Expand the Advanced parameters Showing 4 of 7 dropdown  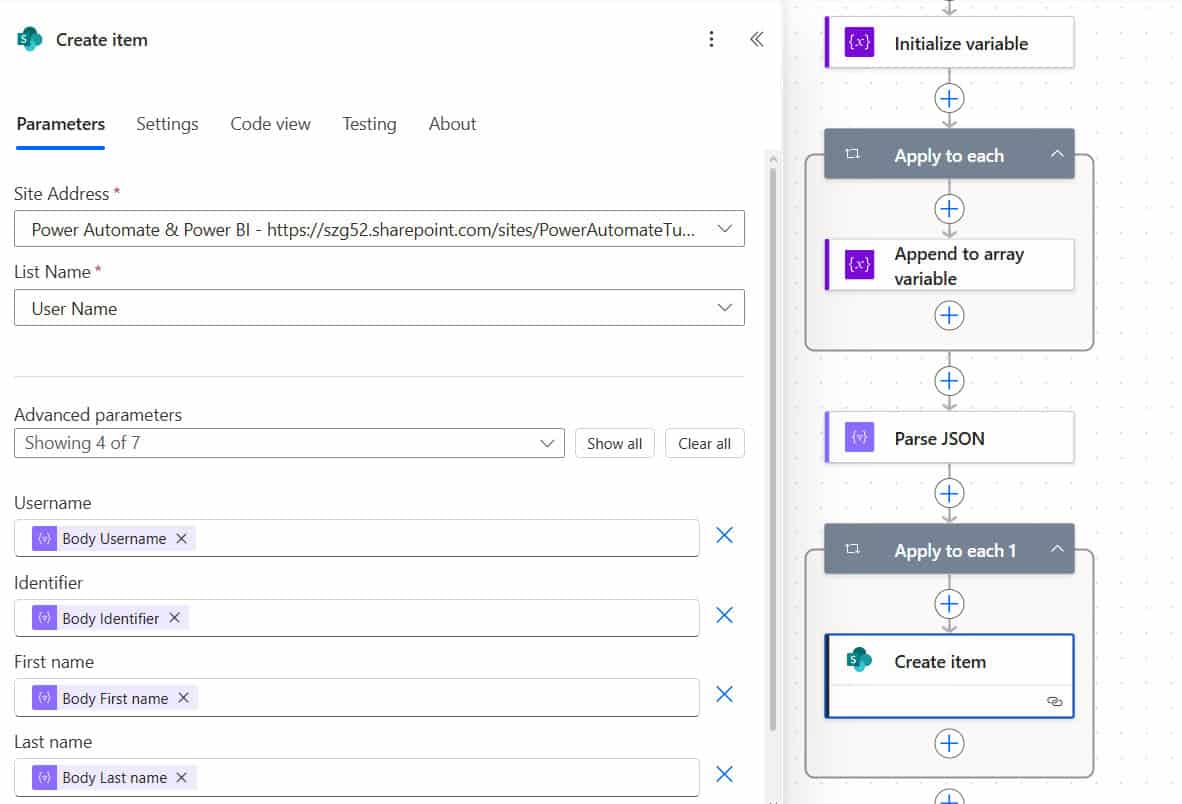(x=289, y=443)
